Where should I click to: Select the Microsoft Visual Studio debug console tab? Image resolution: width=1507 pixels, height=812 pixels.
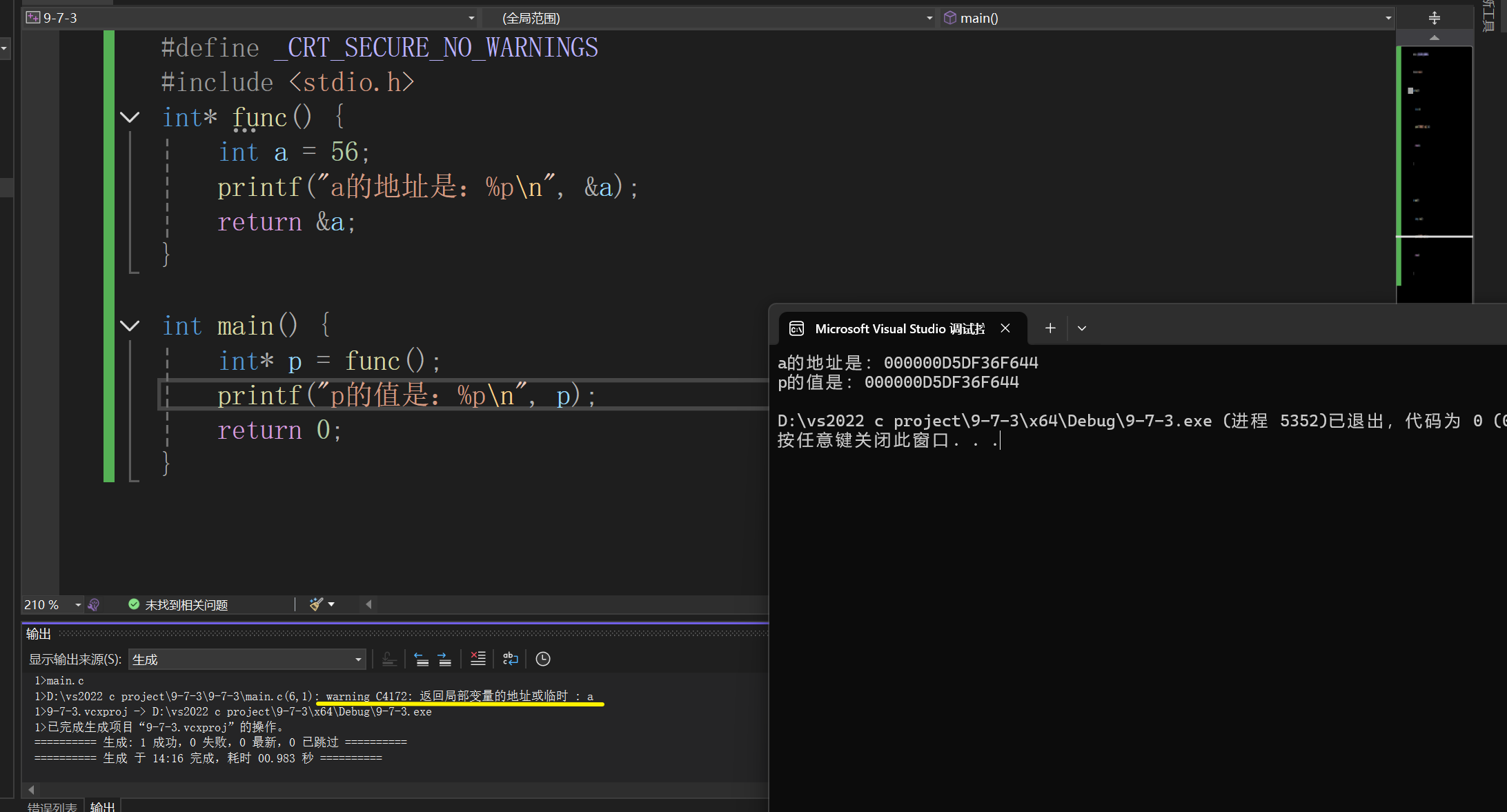[899, 328]
